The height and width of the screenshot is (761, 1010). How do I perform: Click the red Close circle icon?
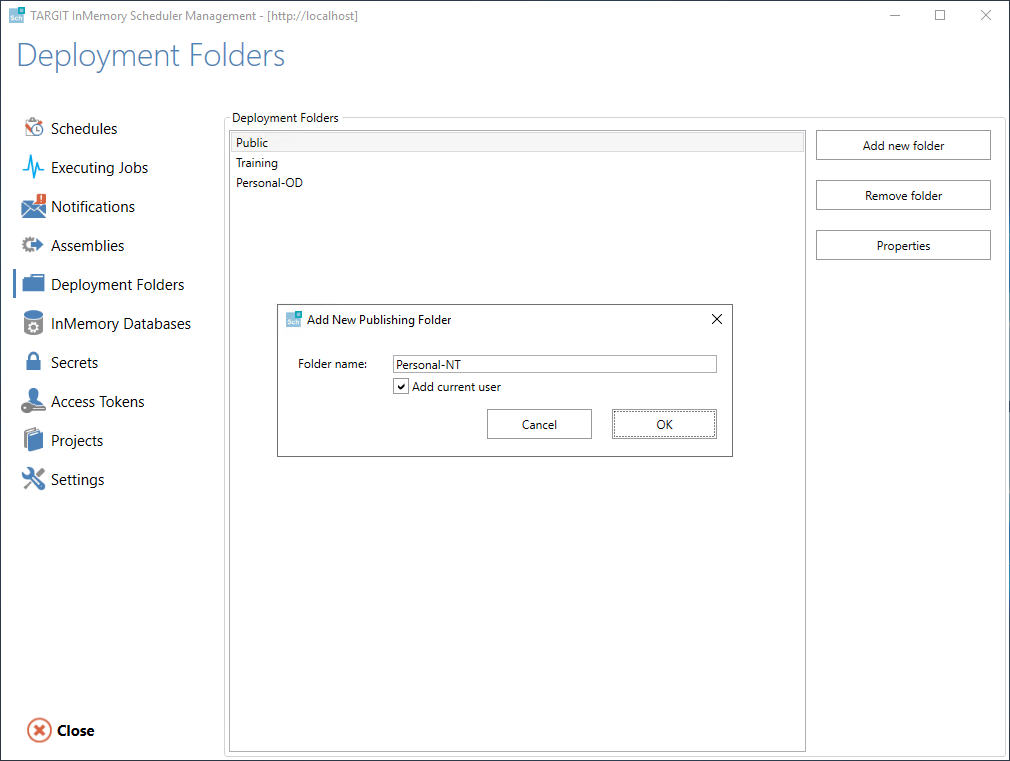click(x=39, y=730)
